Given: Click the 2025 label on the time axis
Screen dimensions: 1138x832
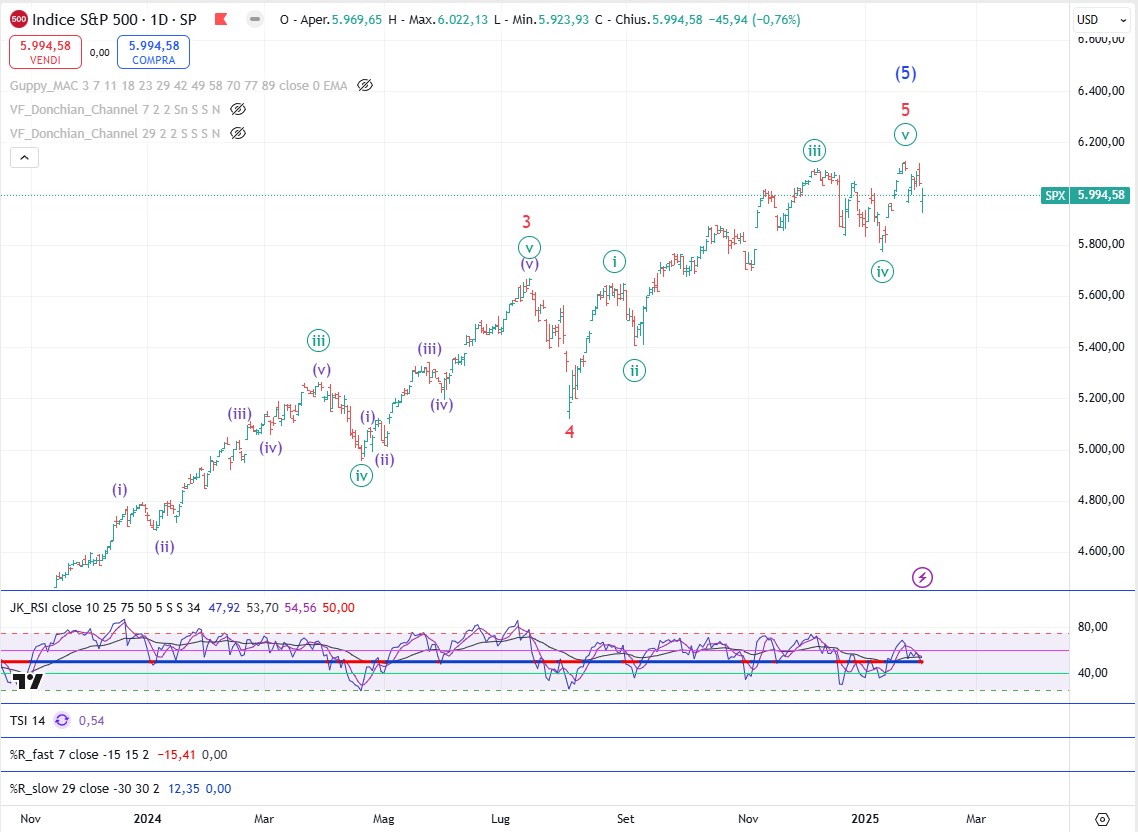Looking at the screenshot, I should tap(865, 818).
